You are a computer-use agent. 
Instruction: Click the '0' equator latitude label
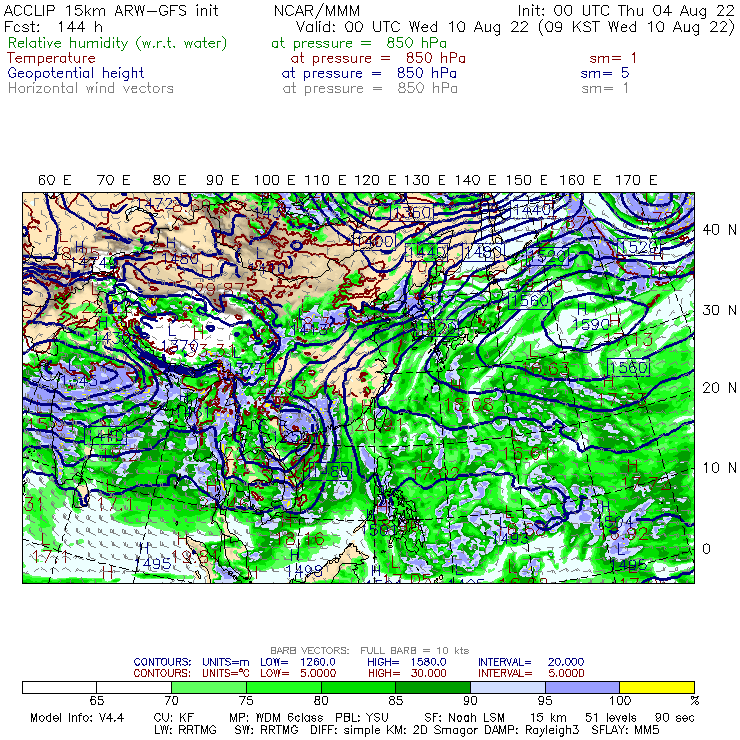click(x=706, y=549)
